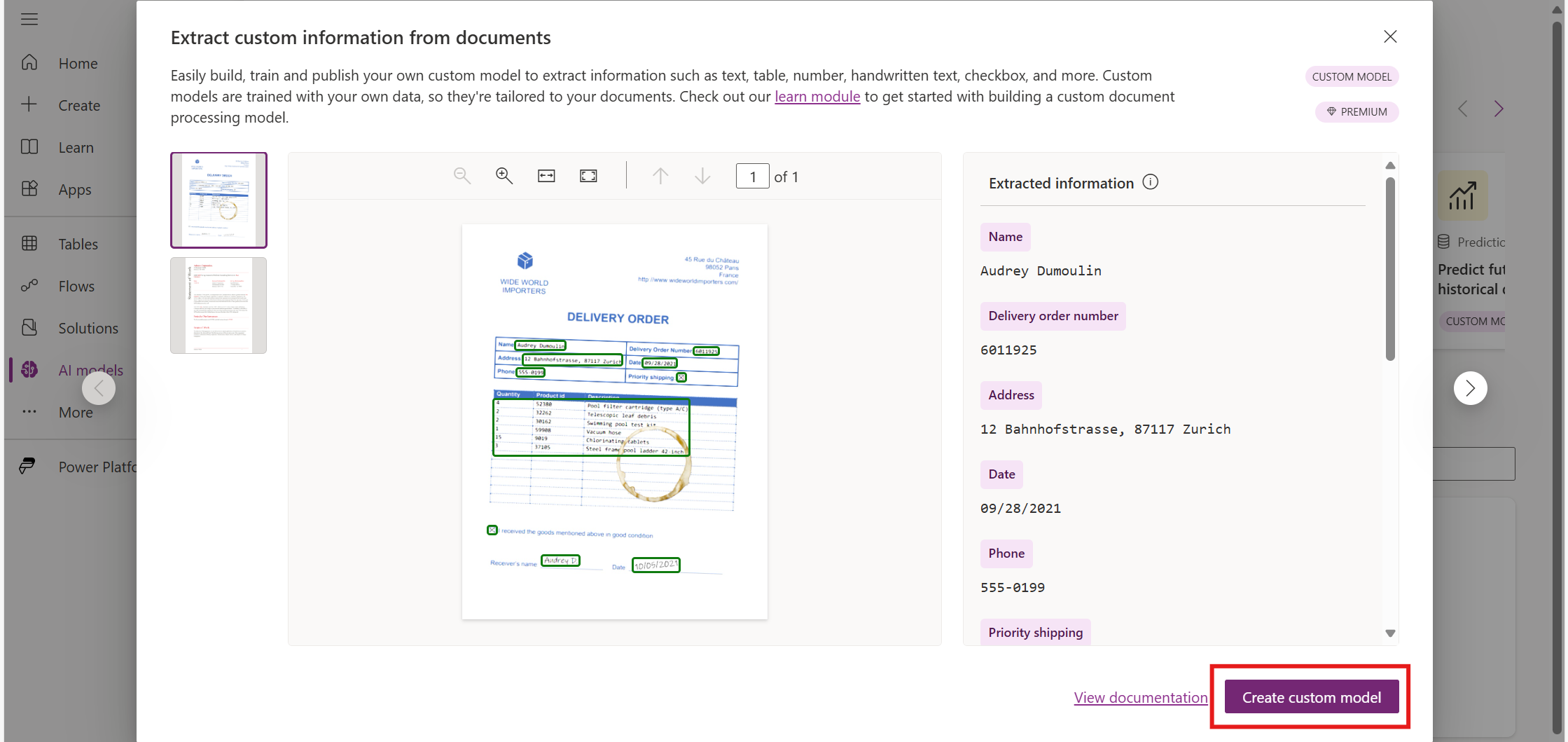The height and width of the screenshot is (742, 1568).
Task: Show previous example with left chevron
Action: click(x=99, y=388)
